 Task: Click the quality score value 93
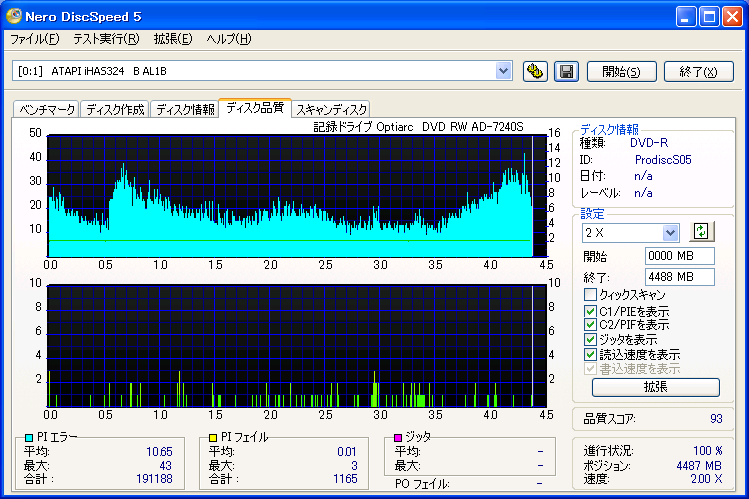tap(716, 419)
